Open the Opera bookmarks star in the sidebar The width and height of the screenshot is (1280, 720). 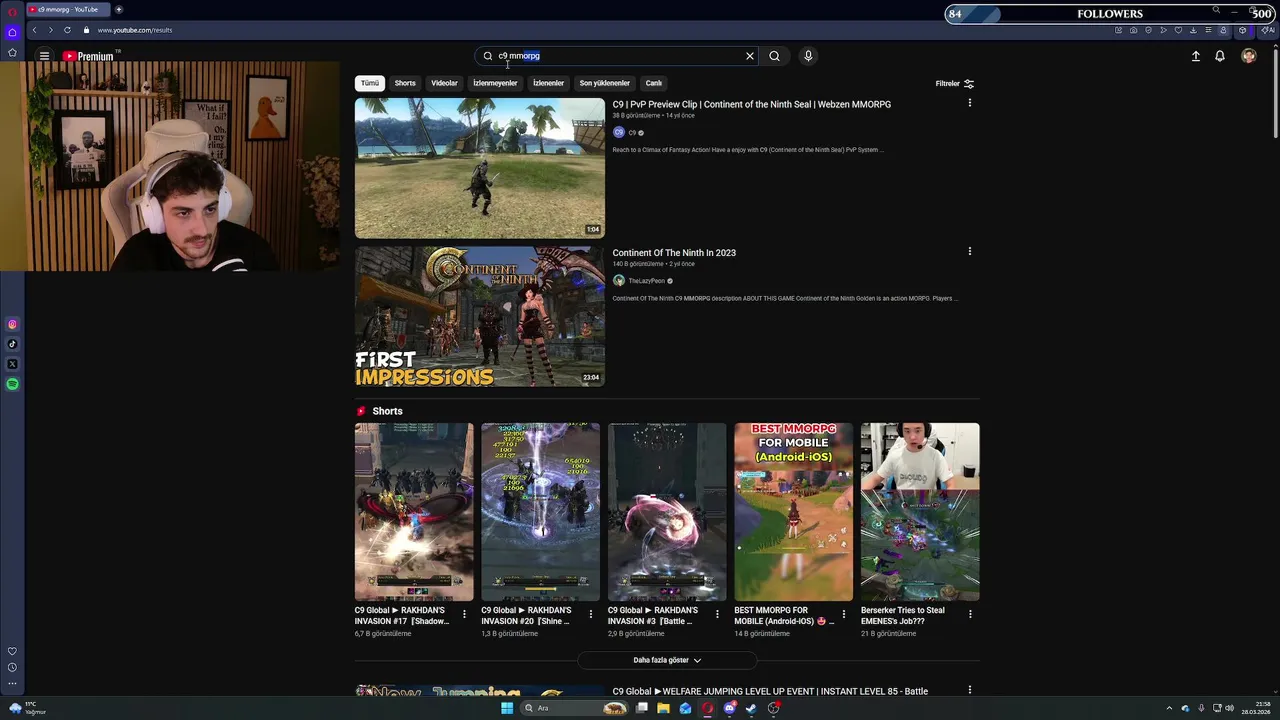pyautogui.click(x=12, y=52)
